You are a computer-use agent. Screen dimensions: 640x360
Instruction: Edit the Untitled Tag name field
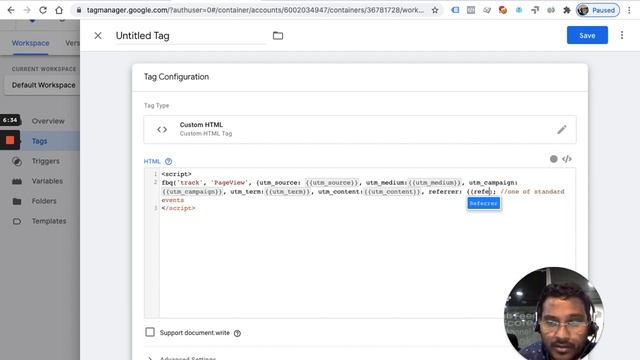[191, 36]
